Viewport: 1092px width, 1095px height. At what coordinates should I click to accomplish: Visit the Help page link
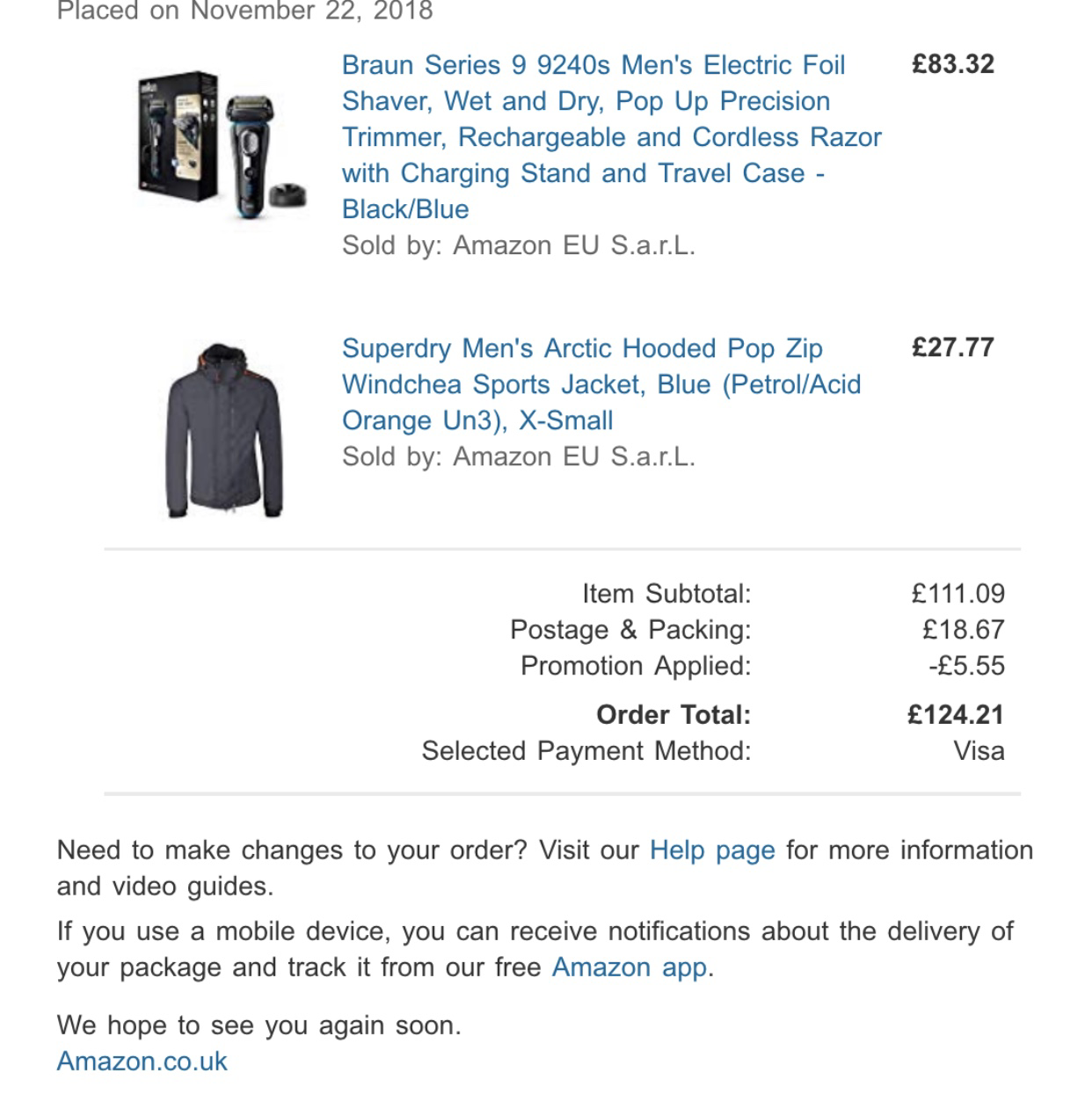coord(712,850)
